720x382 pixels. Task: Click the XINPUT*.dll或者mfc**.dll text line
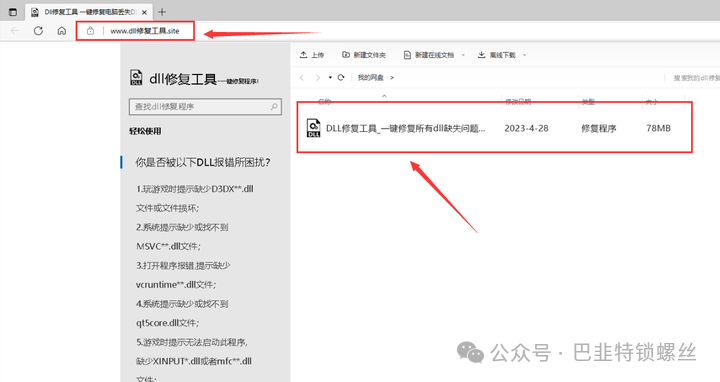pyautogui.click(x=194, y=361)
